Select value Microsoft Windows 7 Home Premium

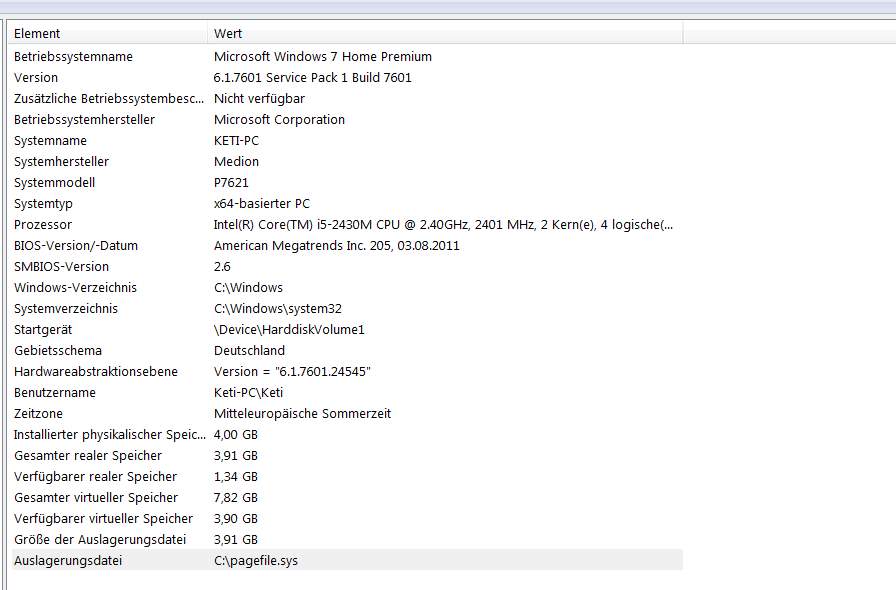[323, 57]
